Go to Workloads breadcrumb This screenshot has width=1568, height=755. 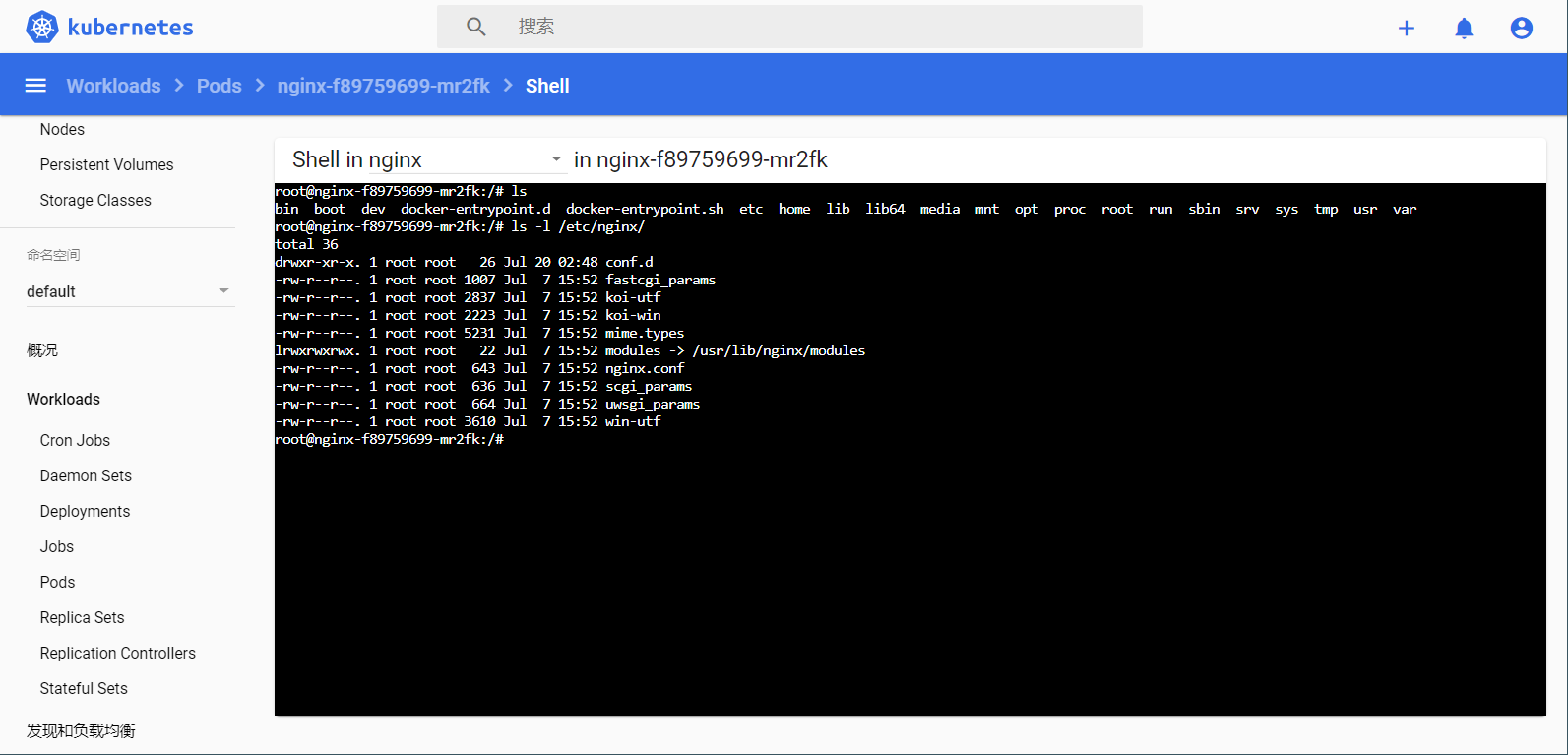(113, 86)
